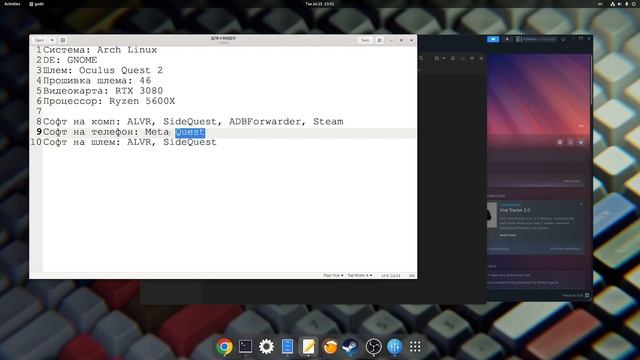Image resolution: width=640 pixels, height=360 pixels.
Task: Open the blue mixer app in dock
Action: click(394, 347)
